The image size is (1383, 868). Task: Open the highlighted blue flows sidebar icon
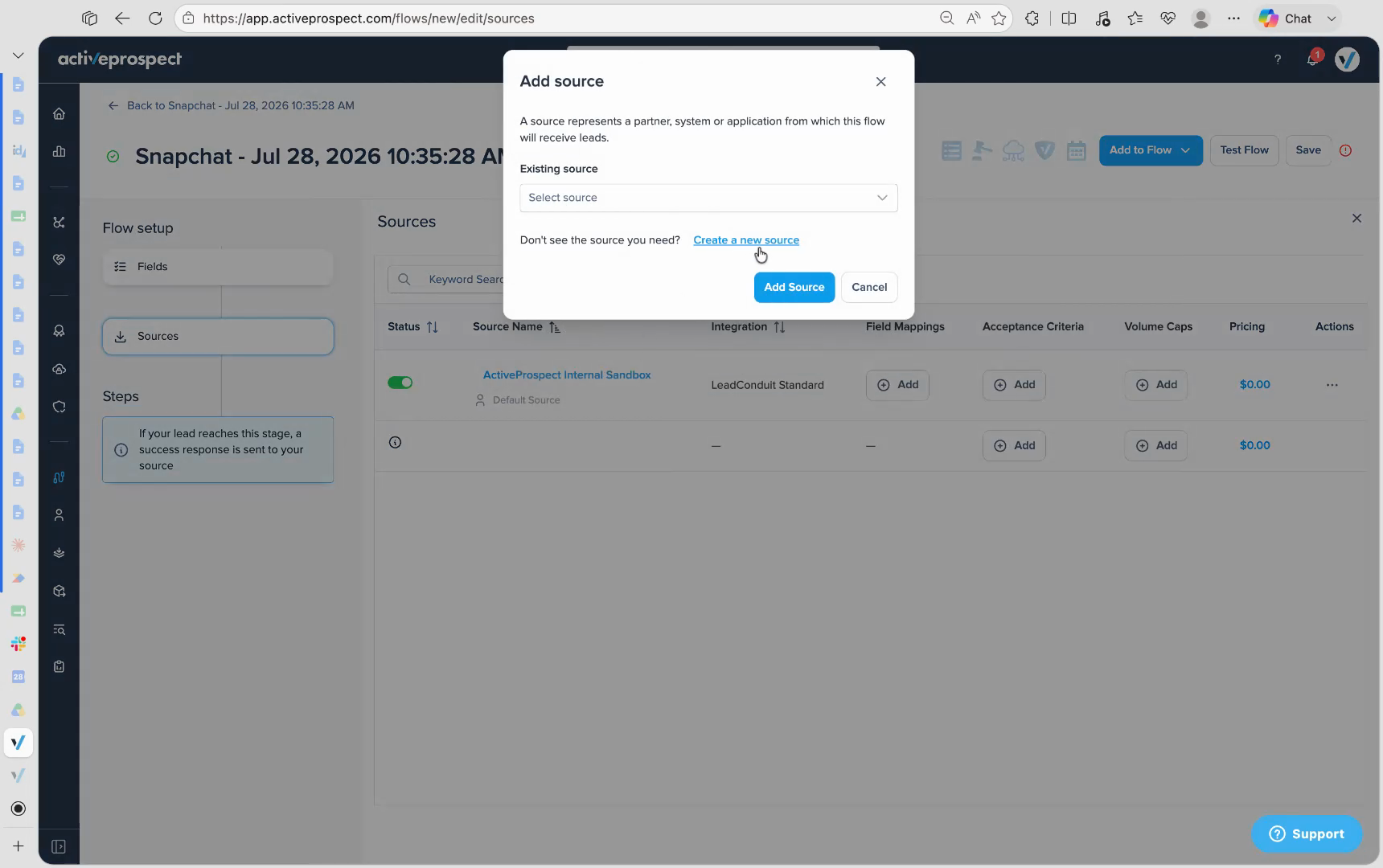tap(59, 477)
